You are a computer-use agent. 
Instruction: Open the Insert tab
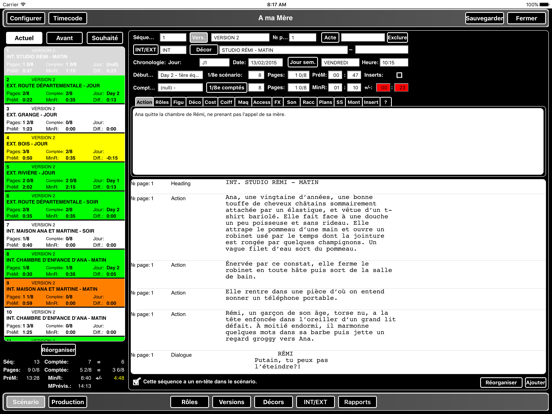(371, 102)
